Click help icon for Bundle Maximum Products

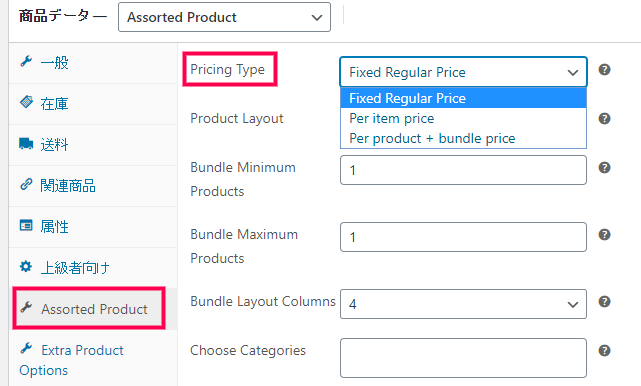pos(604,235)
